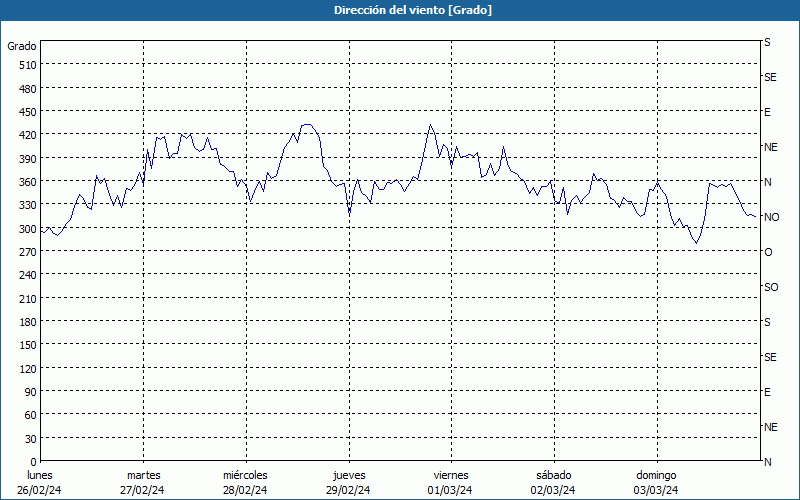The height and width of the screenshot is (500, 800).
Task: Click the date 01/03/24
Action: click(450, 491)
